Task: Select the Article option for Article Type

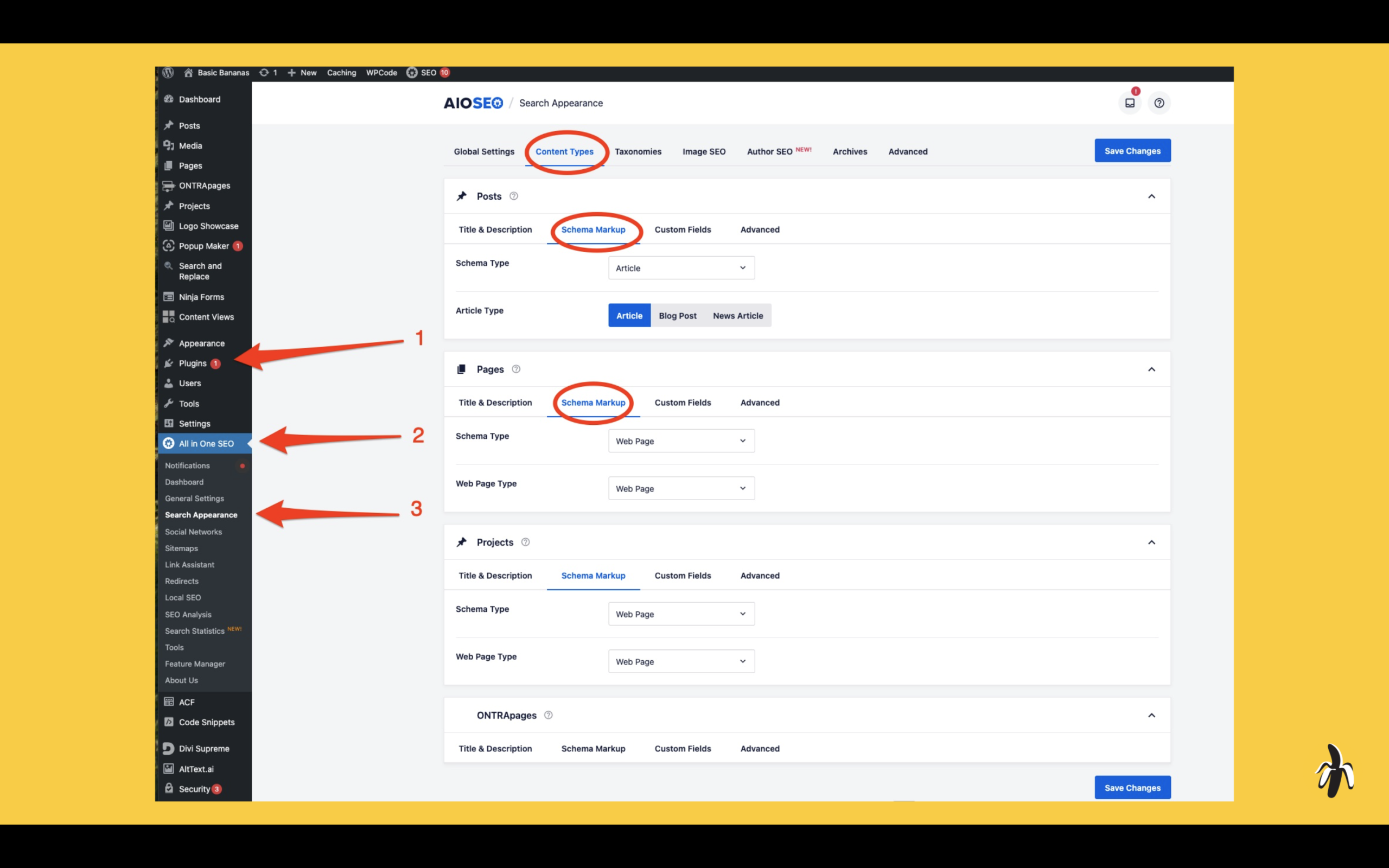Action: click(x=629, y=316)
